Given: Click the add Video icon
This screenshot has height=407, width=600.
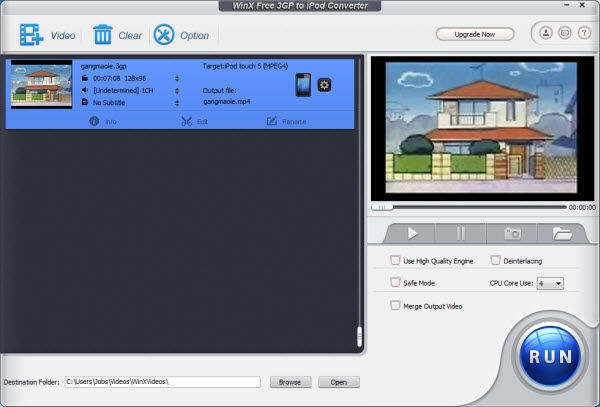Looking at the screenshot, I should pos(31,35).
